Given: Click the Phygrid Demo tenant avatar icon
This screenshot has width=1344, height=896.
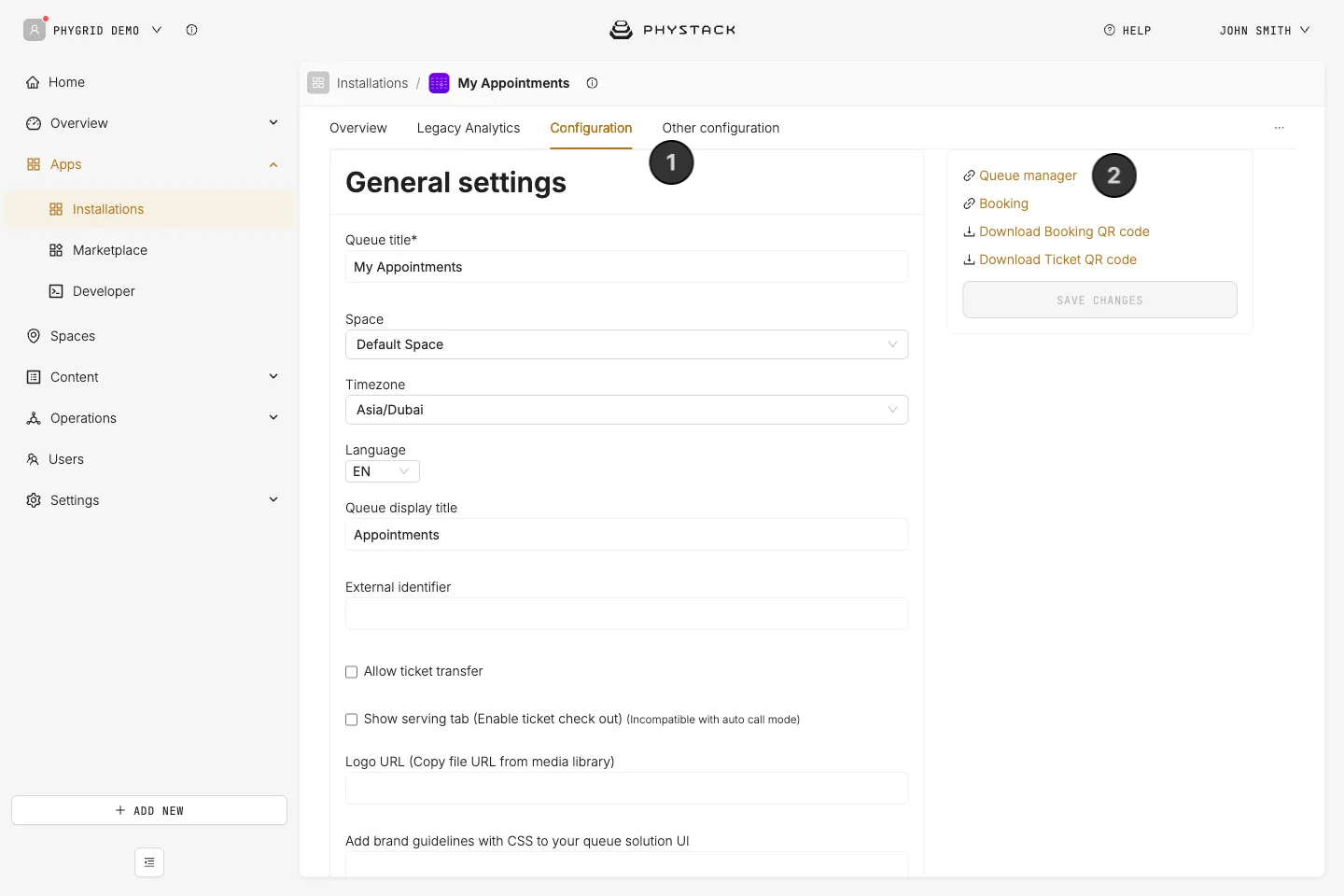Looking at the screenshot, I should point(35,30).
